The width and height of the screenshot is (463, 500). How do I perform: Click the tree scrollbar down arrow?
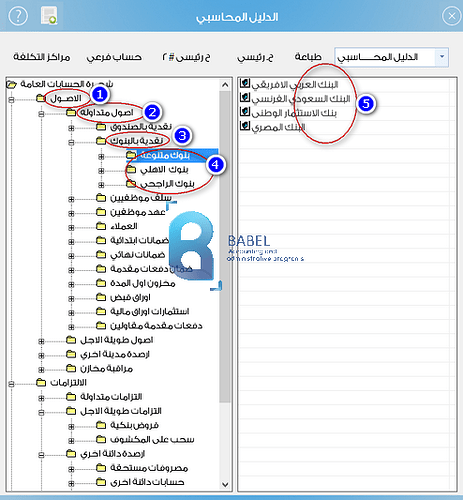click(225, 484)
